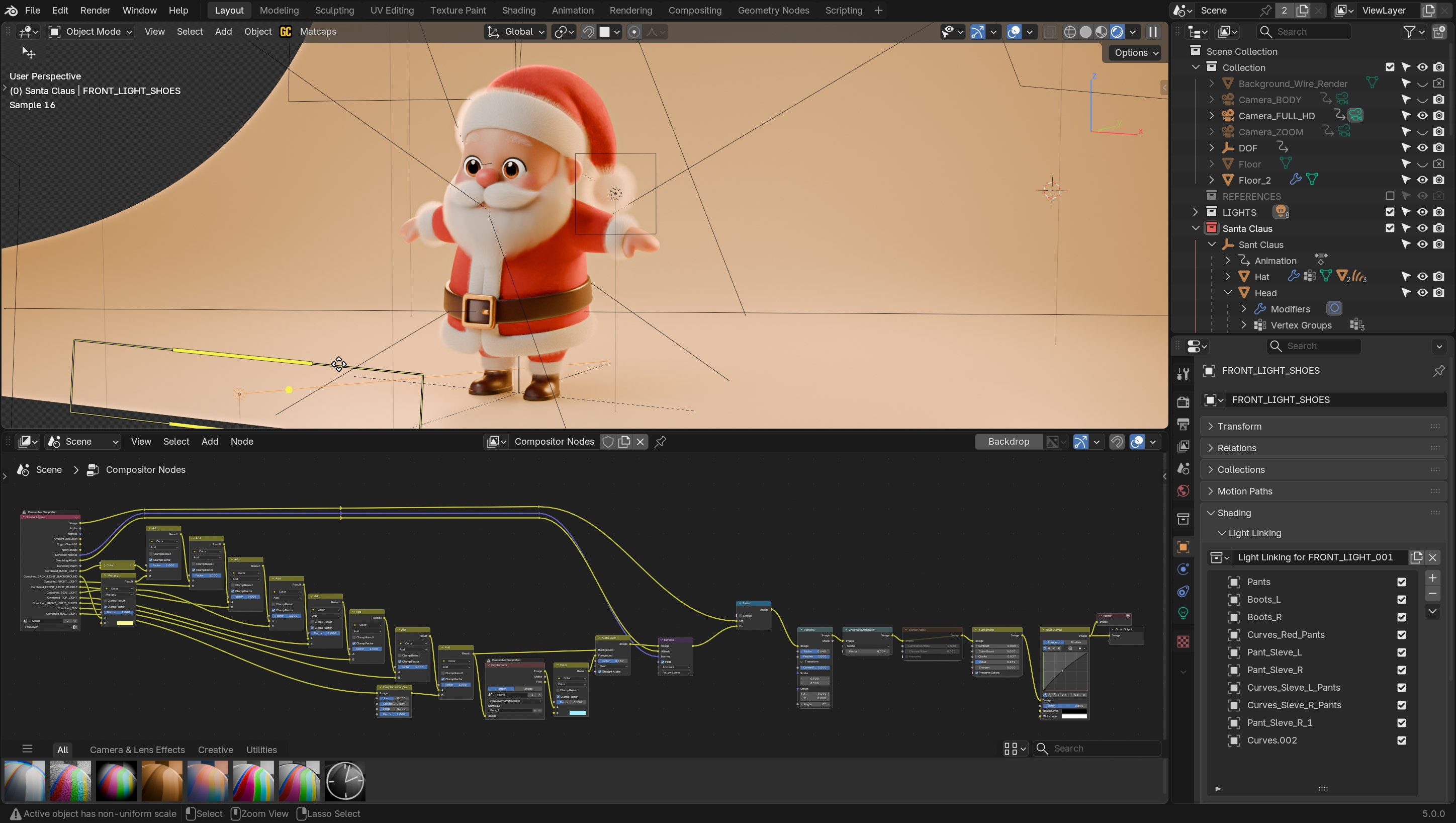Open the Object properties tab

coord(1183,547)
